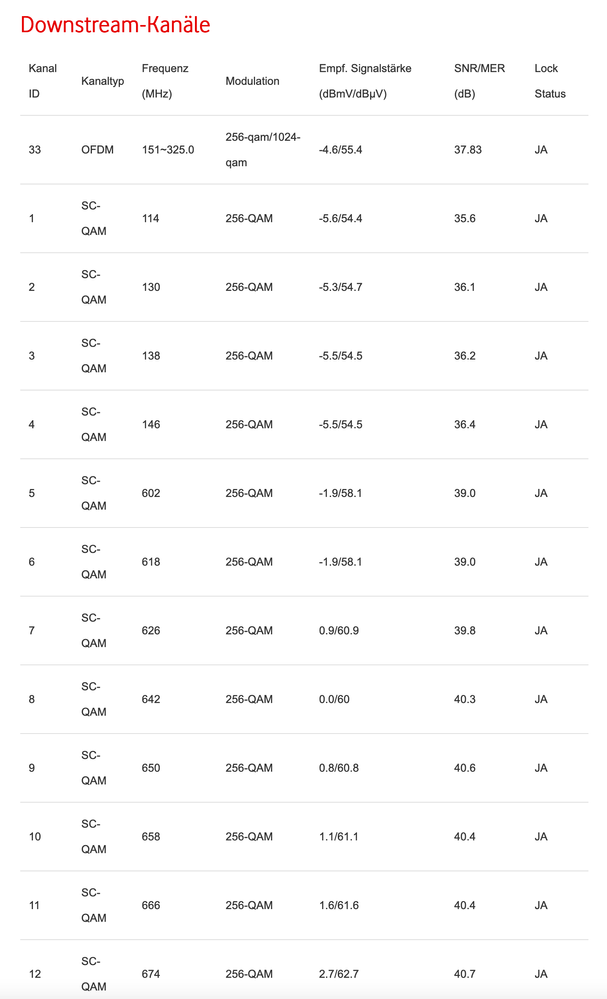Click the Kanal ID column header
This screenshot has width=607, height=999.
pos(42,81)
